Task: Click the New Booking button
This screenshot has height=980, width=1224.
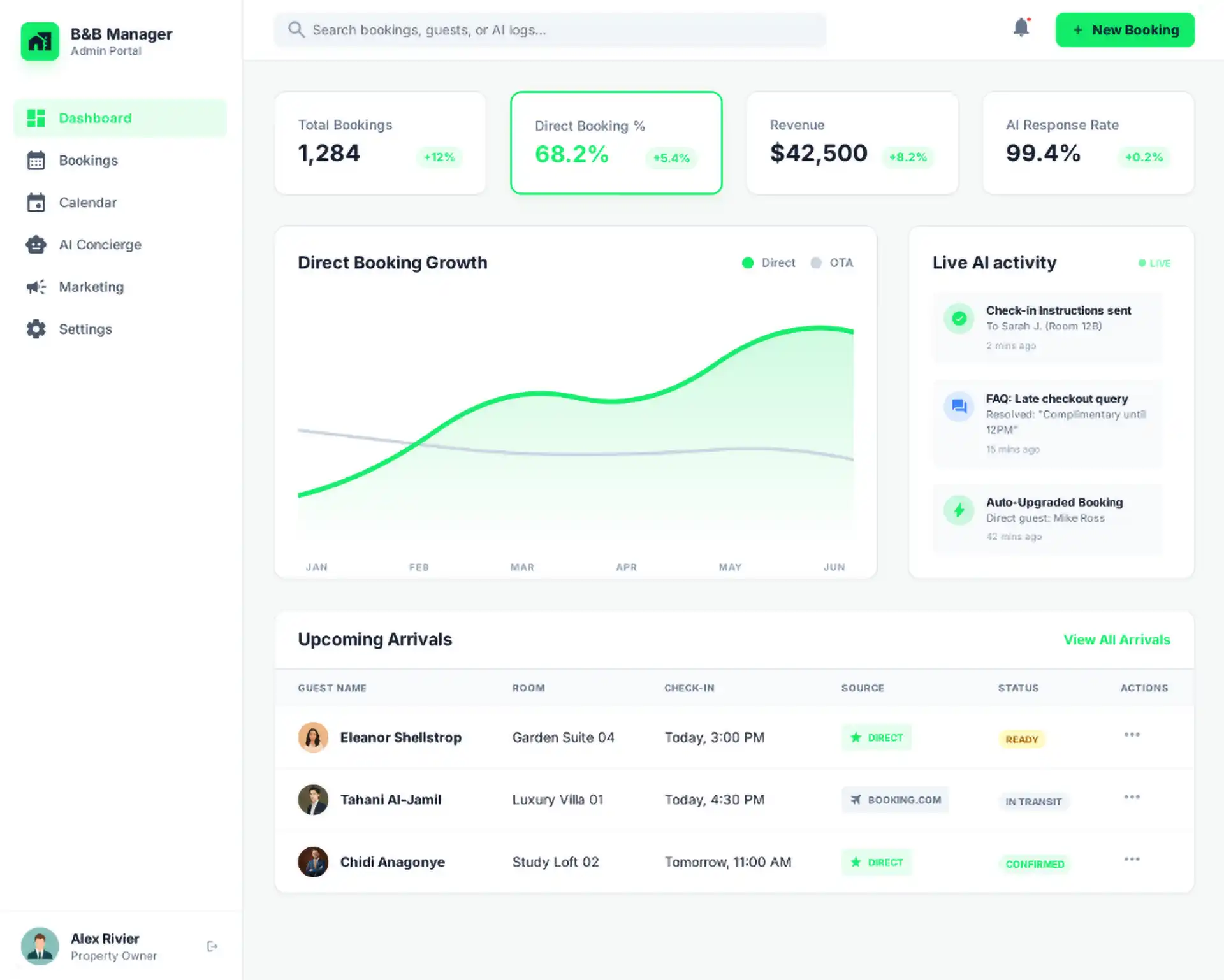Action: click(1125, 30)
